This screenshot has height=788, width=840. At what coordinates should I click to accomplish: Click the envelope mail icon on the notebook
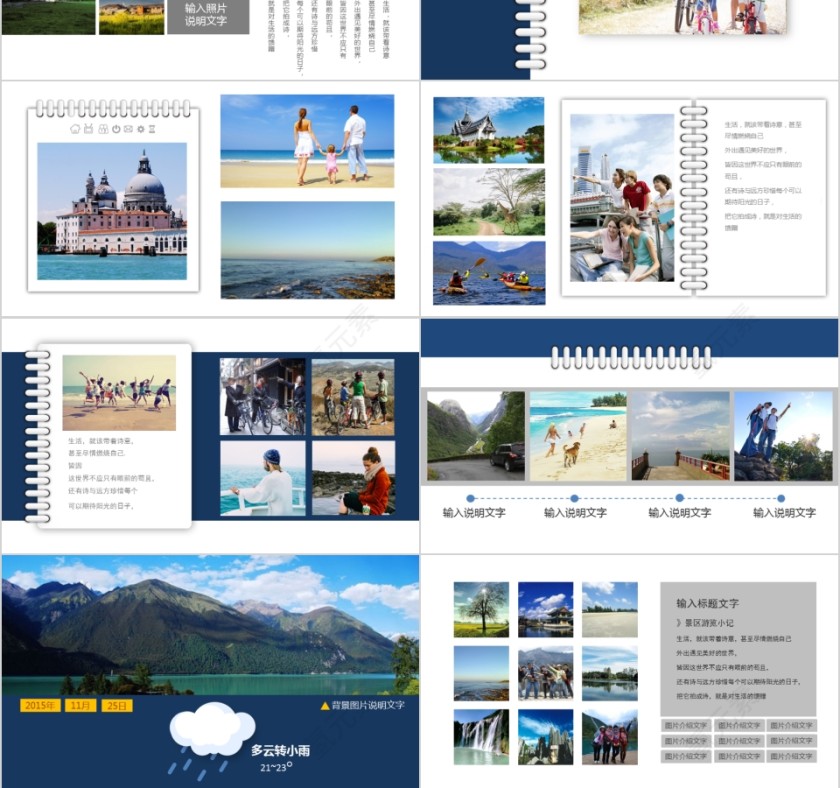pyautogui.click(x=128, y=129)
